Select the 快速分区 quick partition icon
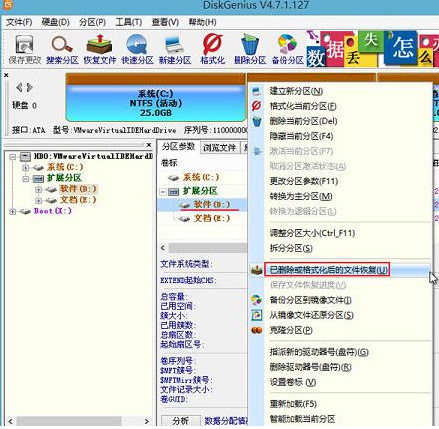This screenshot has height=429, width=439. 137,49
